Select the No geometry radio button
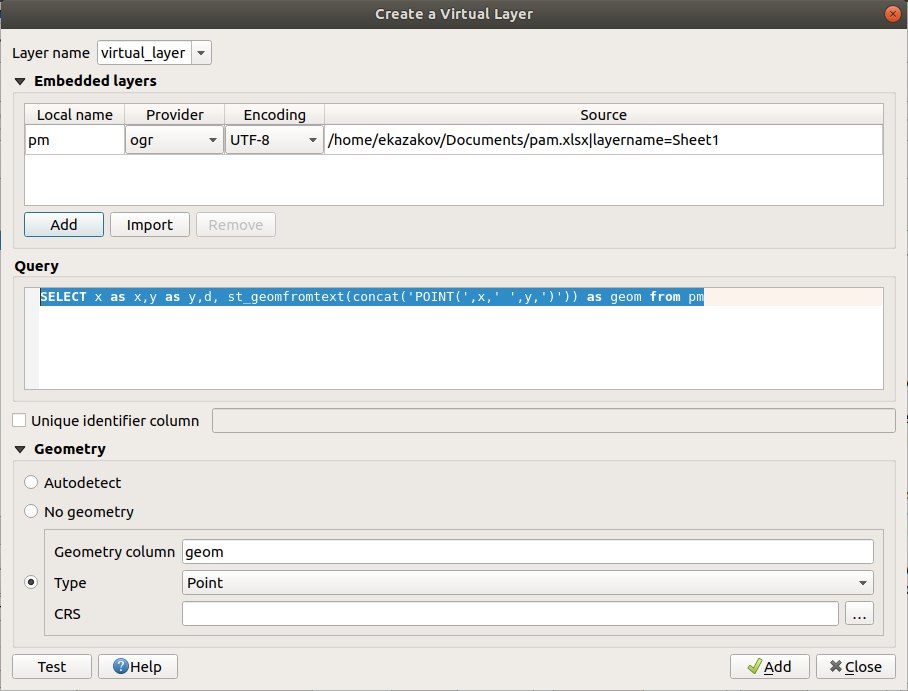The width and height of the screenshot is (908, 691). pyautogui.click(x=31, y=511)
